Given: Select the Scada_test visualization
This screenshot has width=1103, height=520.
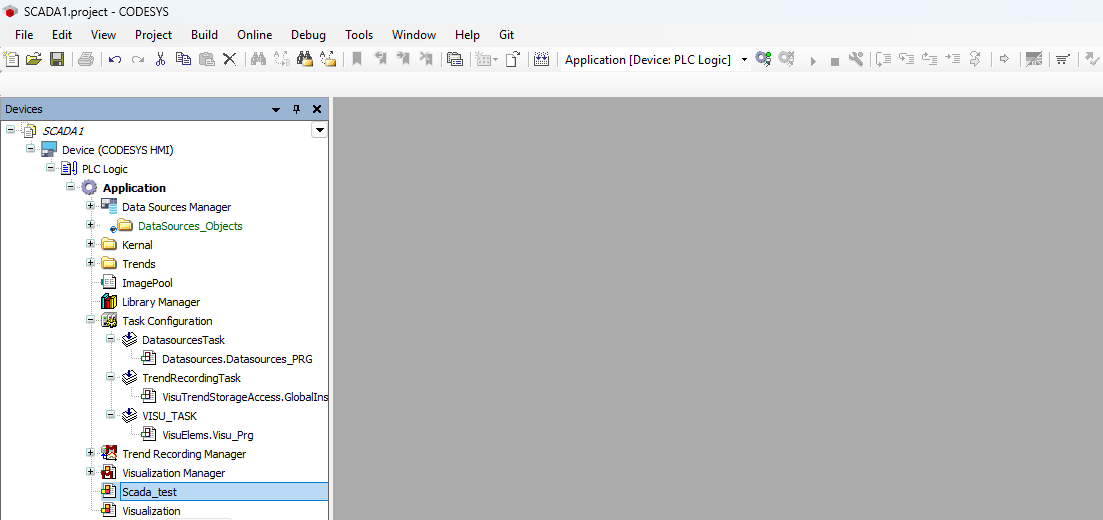Looking at the screenshot, I should point(149,492).
